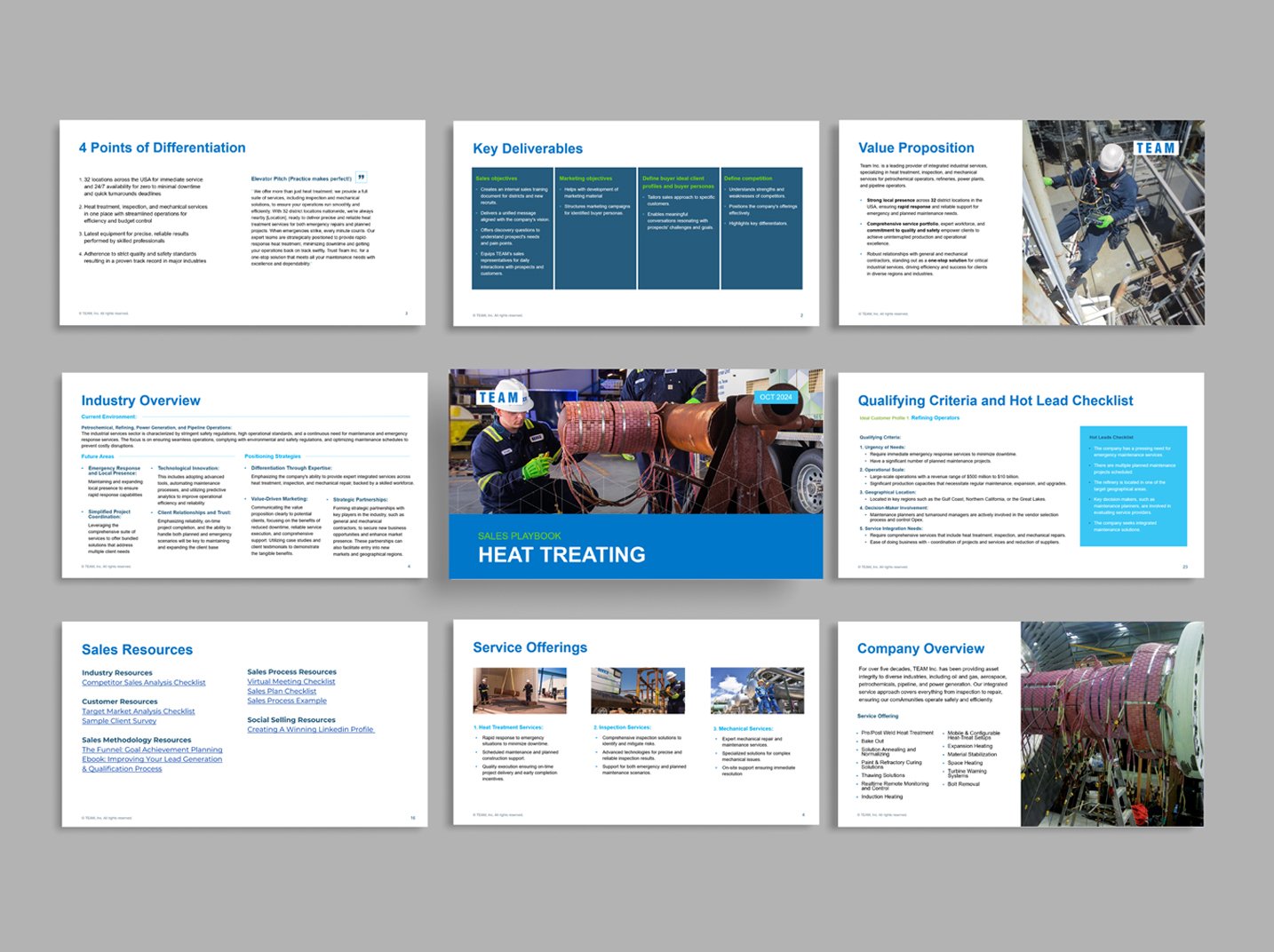1274x952 pixels.
Task: Open the Sales Process Example link
Action: tap(286, 701)
